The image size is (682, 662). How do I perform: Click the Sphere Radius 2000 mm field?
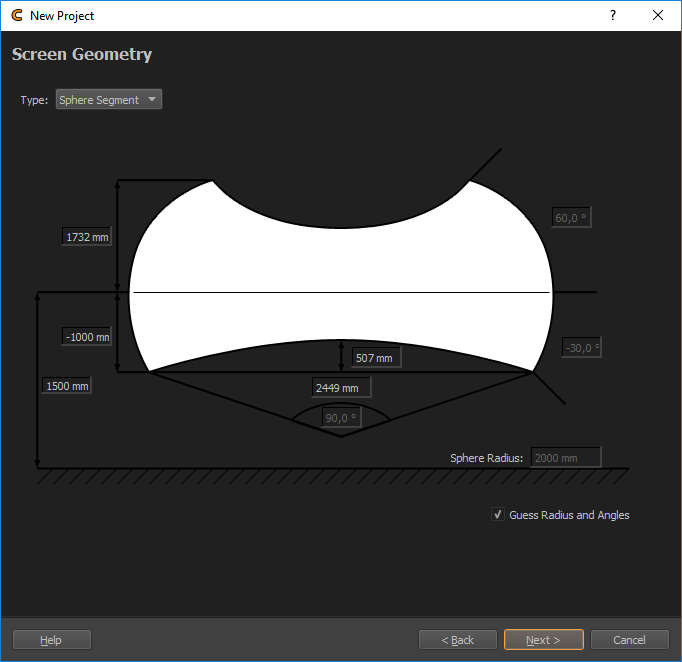point(565,458)
